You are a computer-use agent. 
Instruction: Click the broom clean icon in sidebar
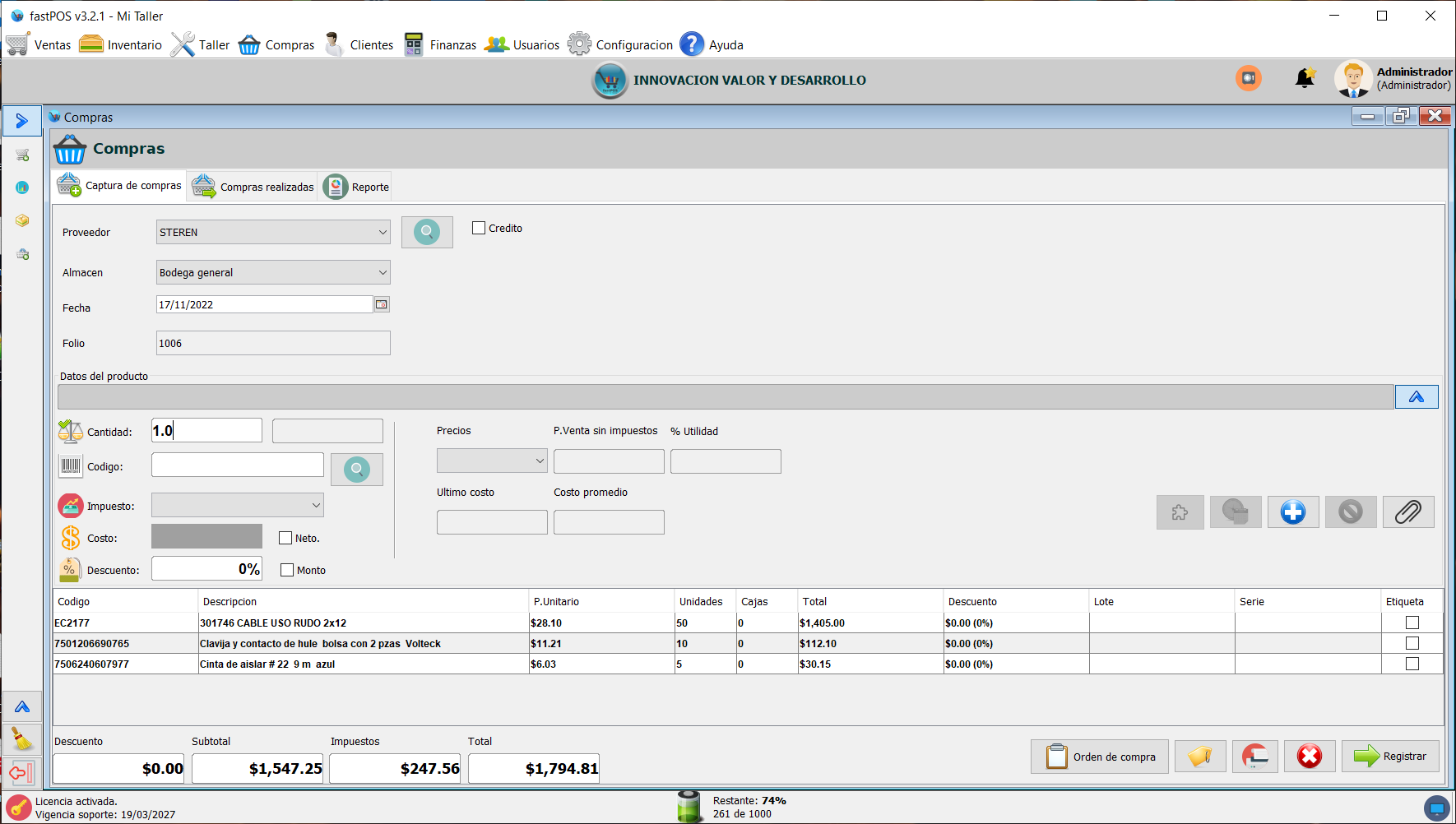pyautogui.click(x=22, y=740)
